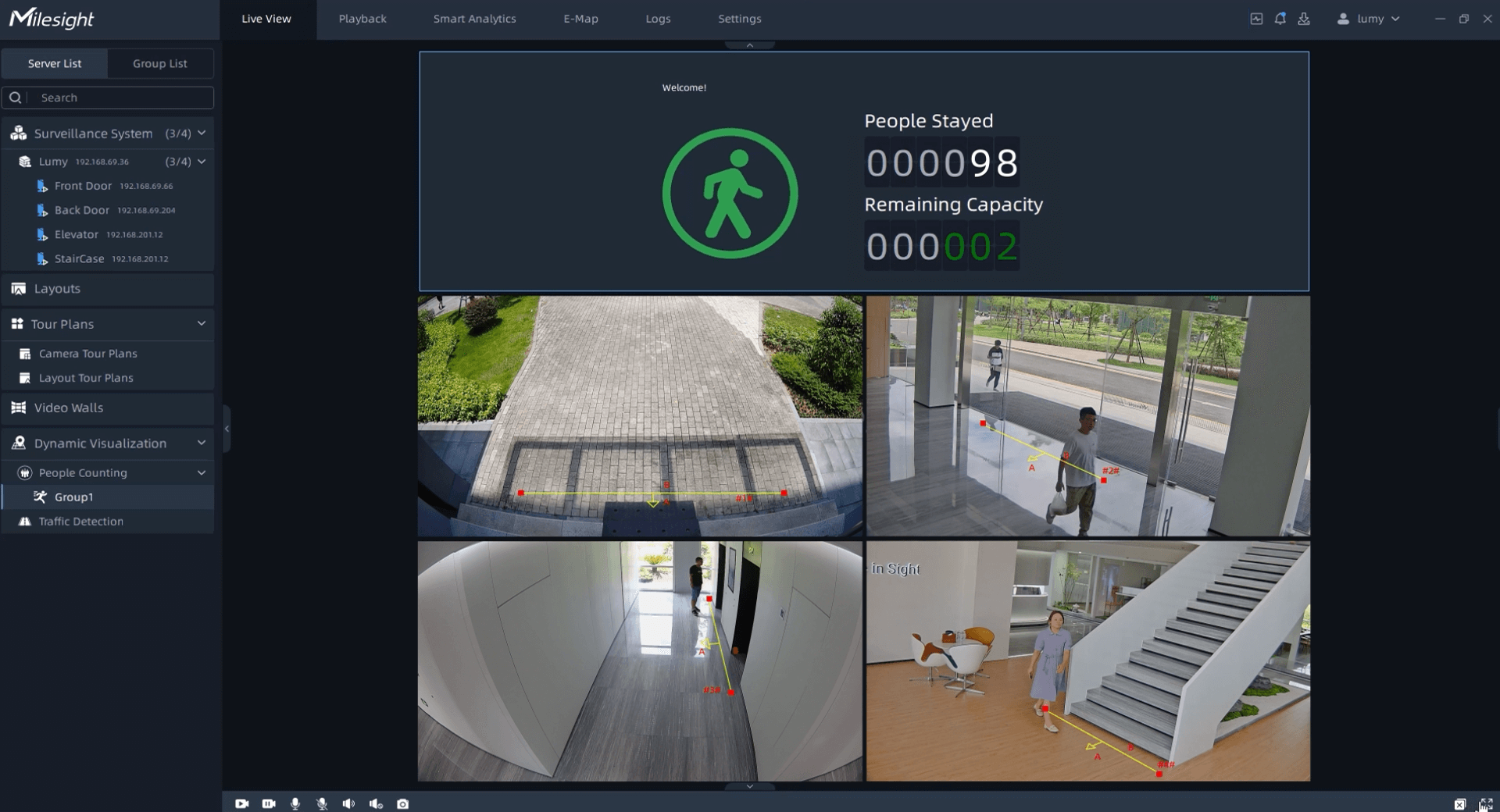The height and width of the screenshot is (812, 1500).
Task: Open the system status monitor icon
Action: click(1256, 19)
